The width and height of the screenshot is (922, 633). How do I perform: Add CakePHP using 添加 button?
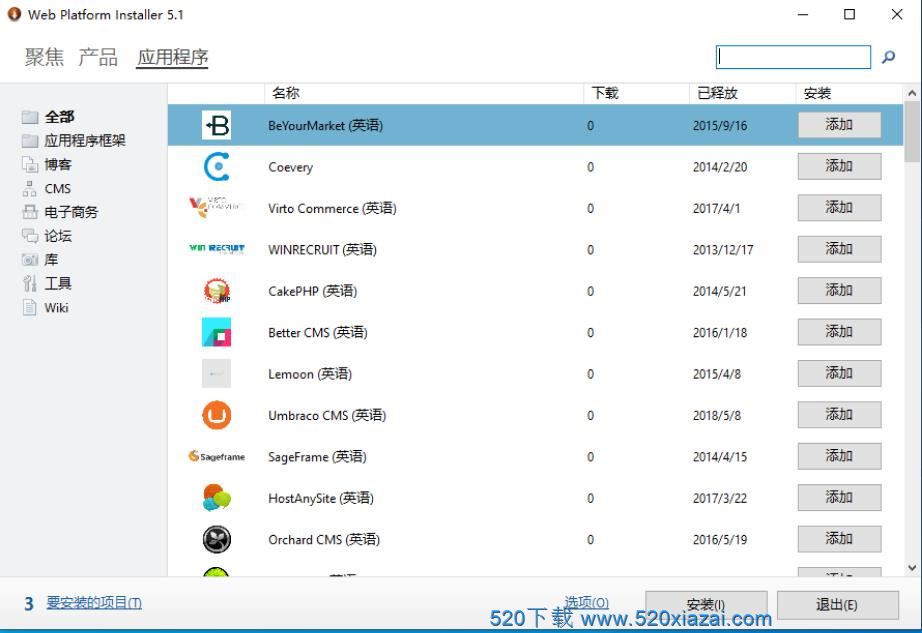839,290
